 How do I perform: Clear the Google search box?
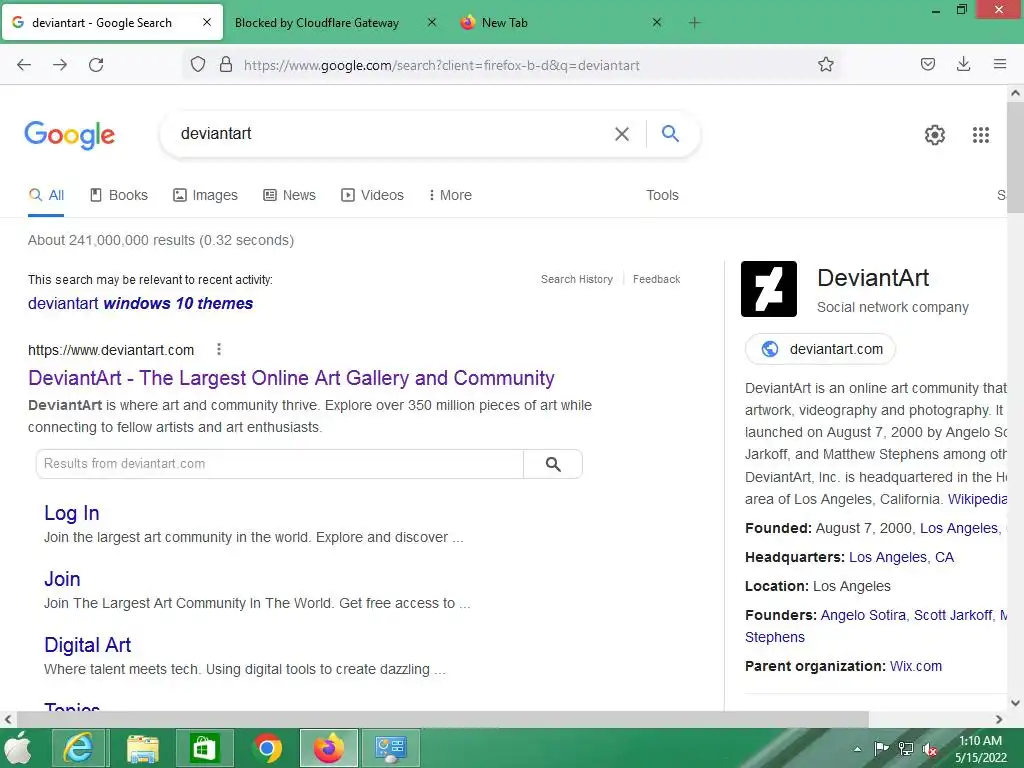622,134
